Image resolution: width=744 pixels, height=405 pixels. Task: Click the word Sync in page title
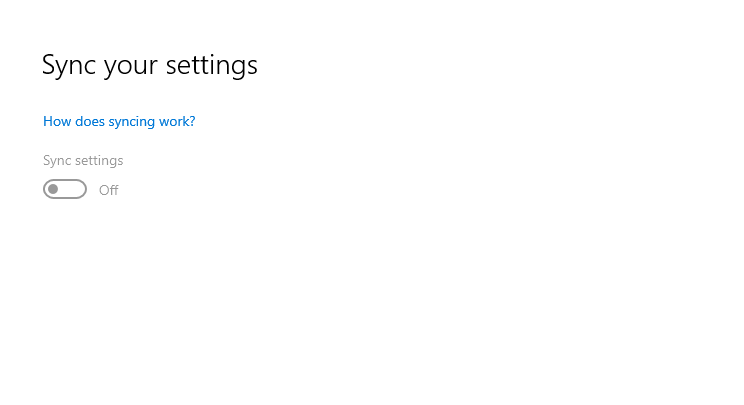69,65
